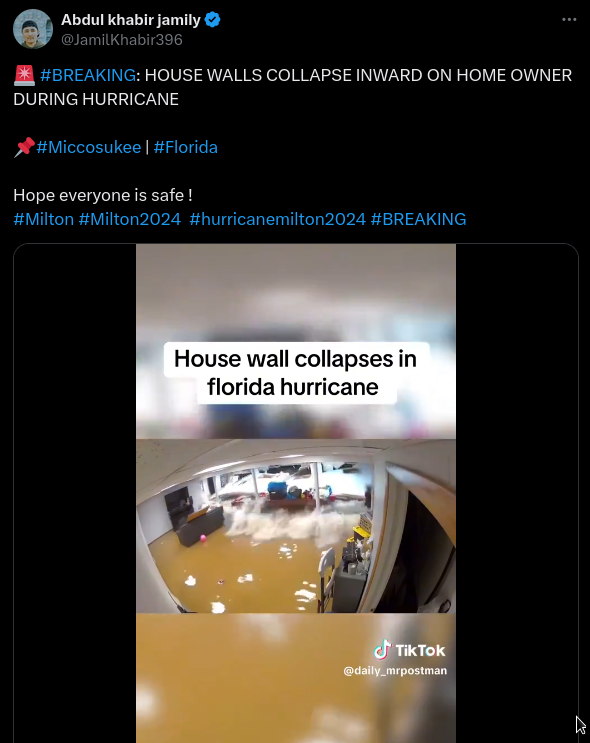This screenshot has height=743, width=590.
Task: Open the last #BREAKING hashtag
Action: pyautogui.click(x=418, y=219)
